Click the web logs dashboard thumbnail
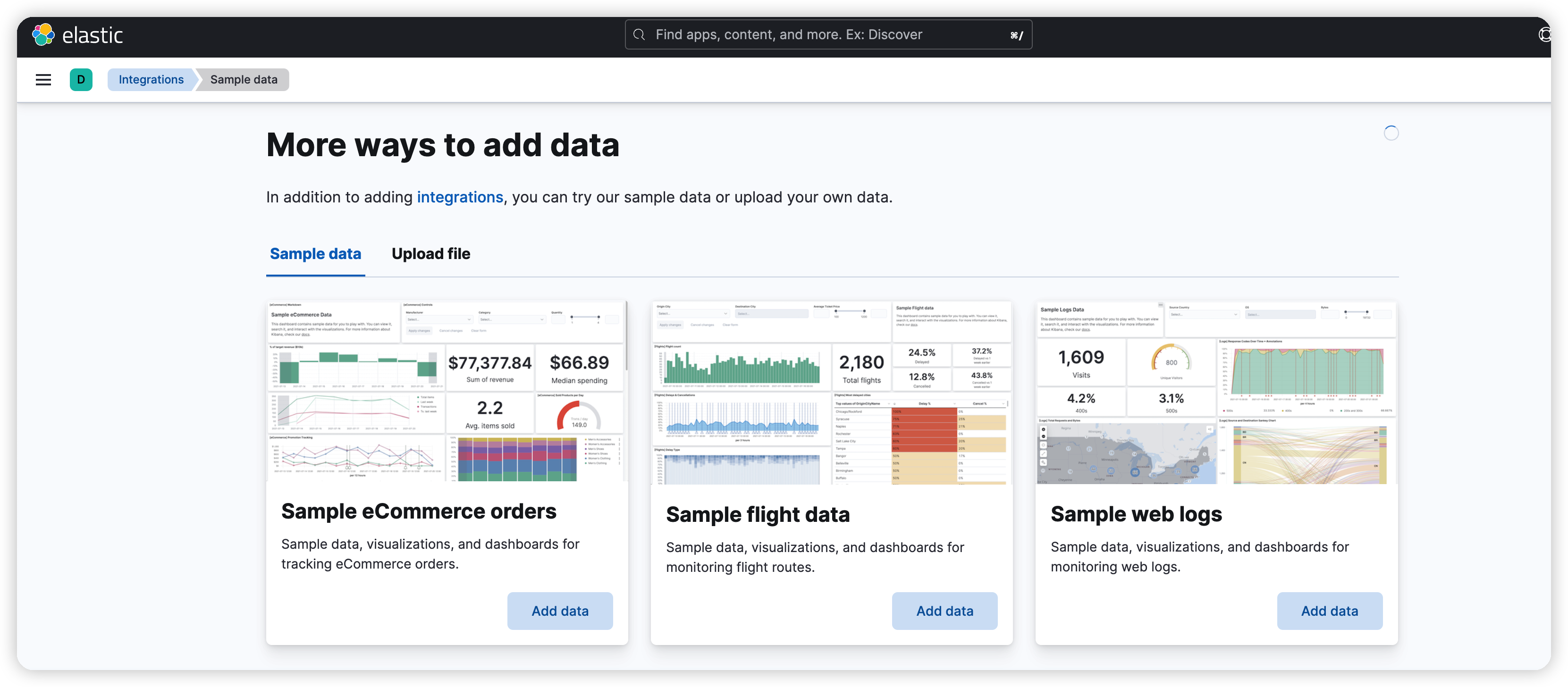 [x=1215, y=393]
